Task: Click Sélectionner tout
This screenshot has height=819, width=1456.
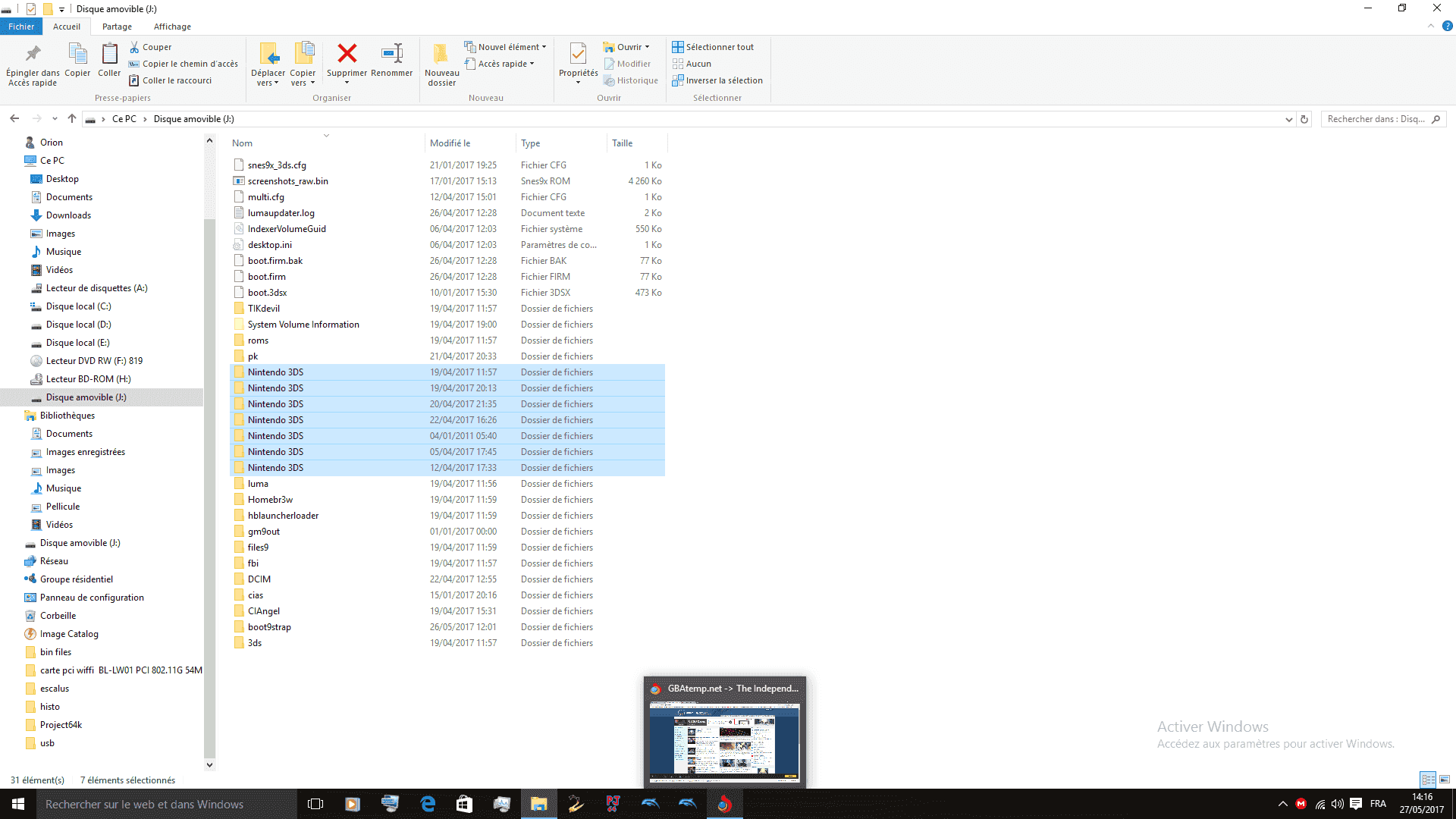Action: [713, 47]
